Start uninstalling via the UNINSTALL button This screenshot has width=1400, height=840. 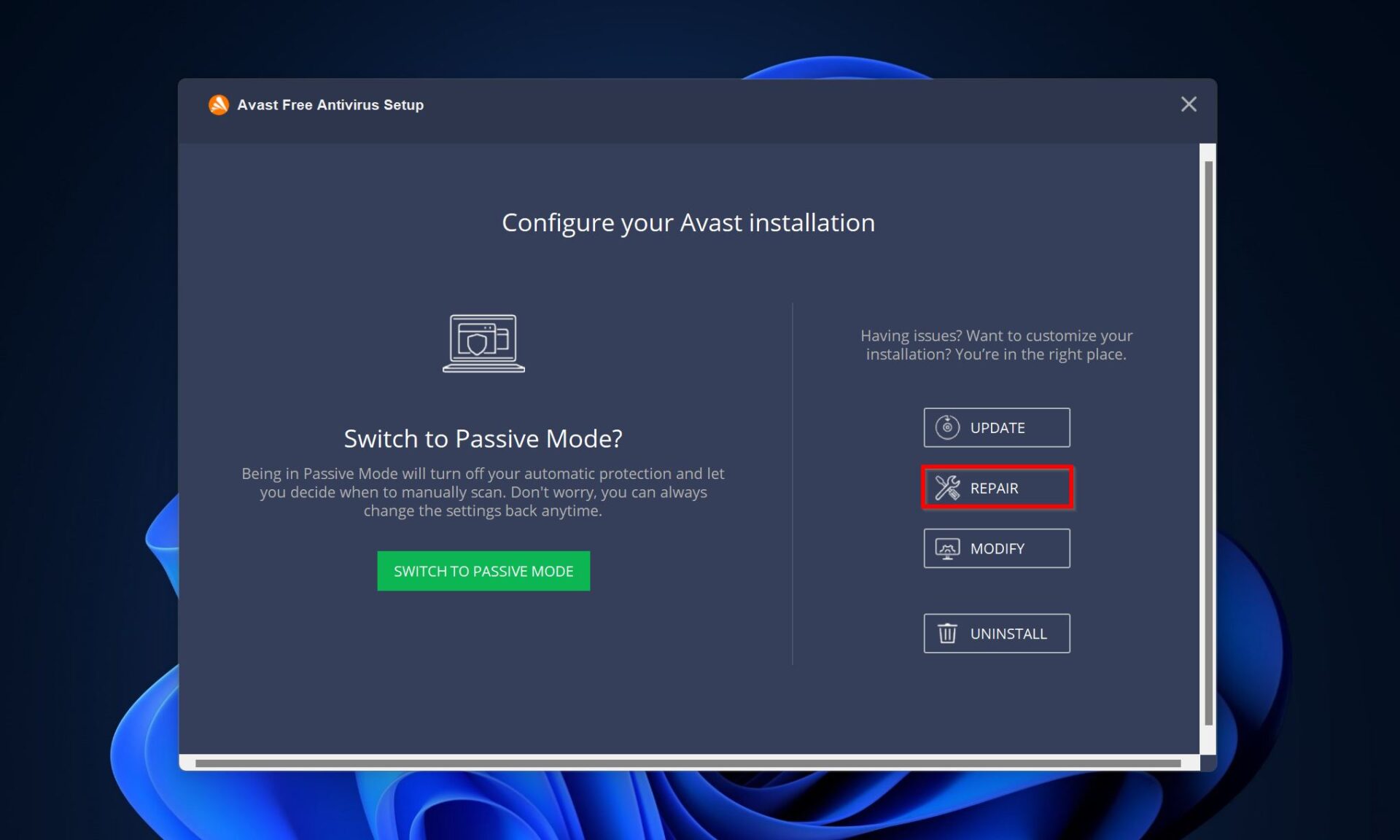click(996, 633)
